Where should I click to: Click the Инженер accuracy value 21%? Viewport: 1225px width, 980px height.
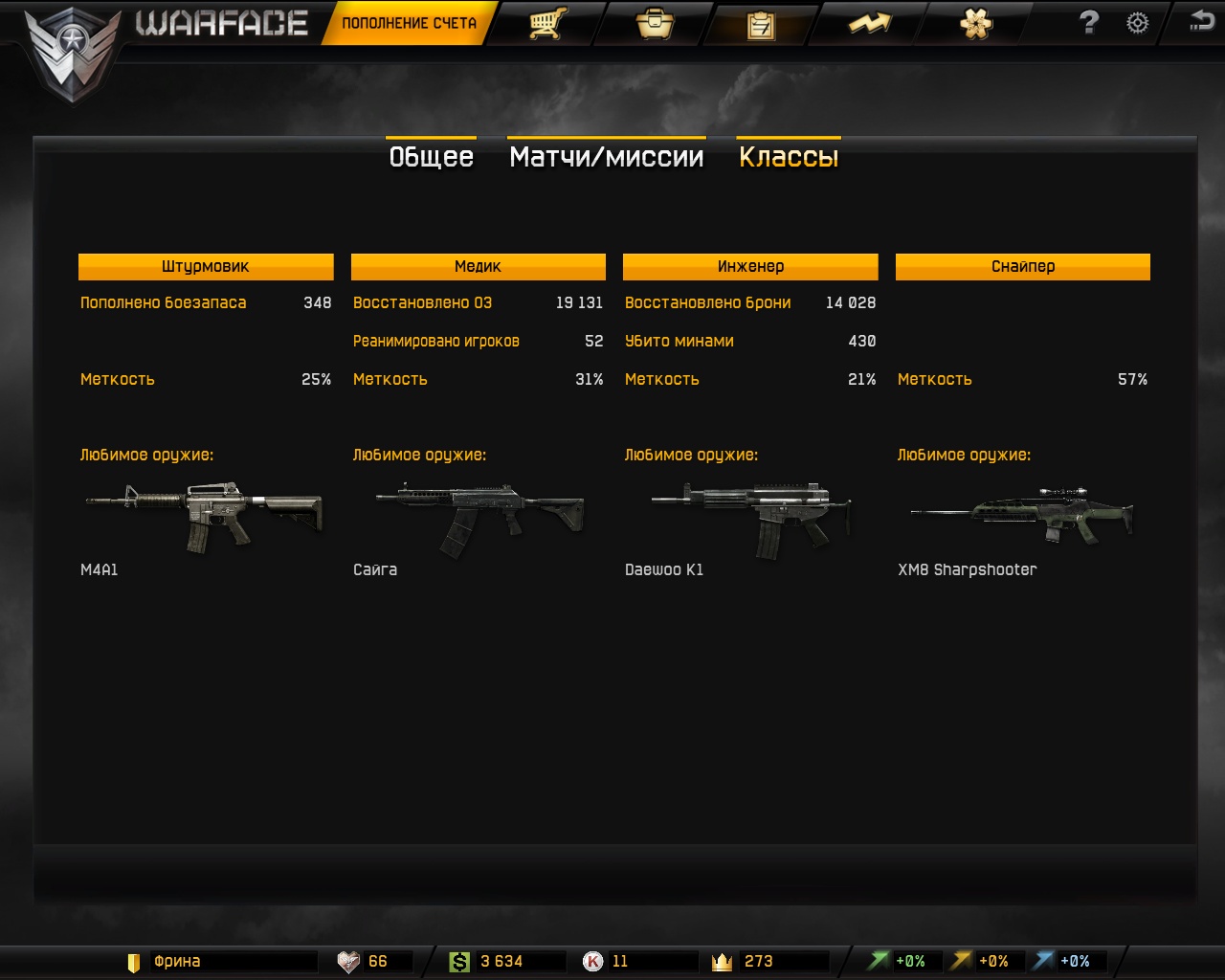861,379
